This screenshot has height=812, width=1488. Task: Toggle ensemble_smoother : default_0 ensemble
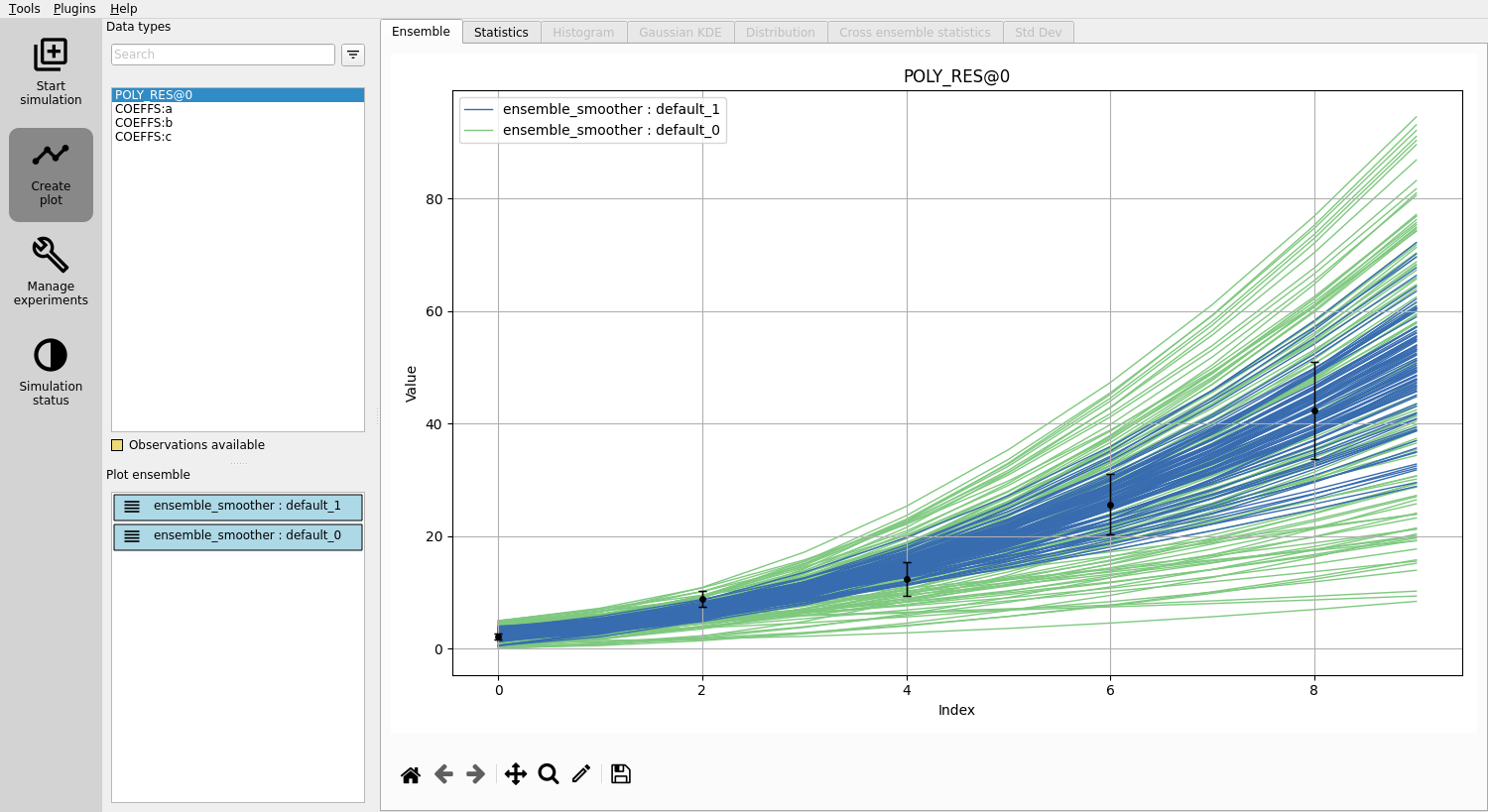238,536
